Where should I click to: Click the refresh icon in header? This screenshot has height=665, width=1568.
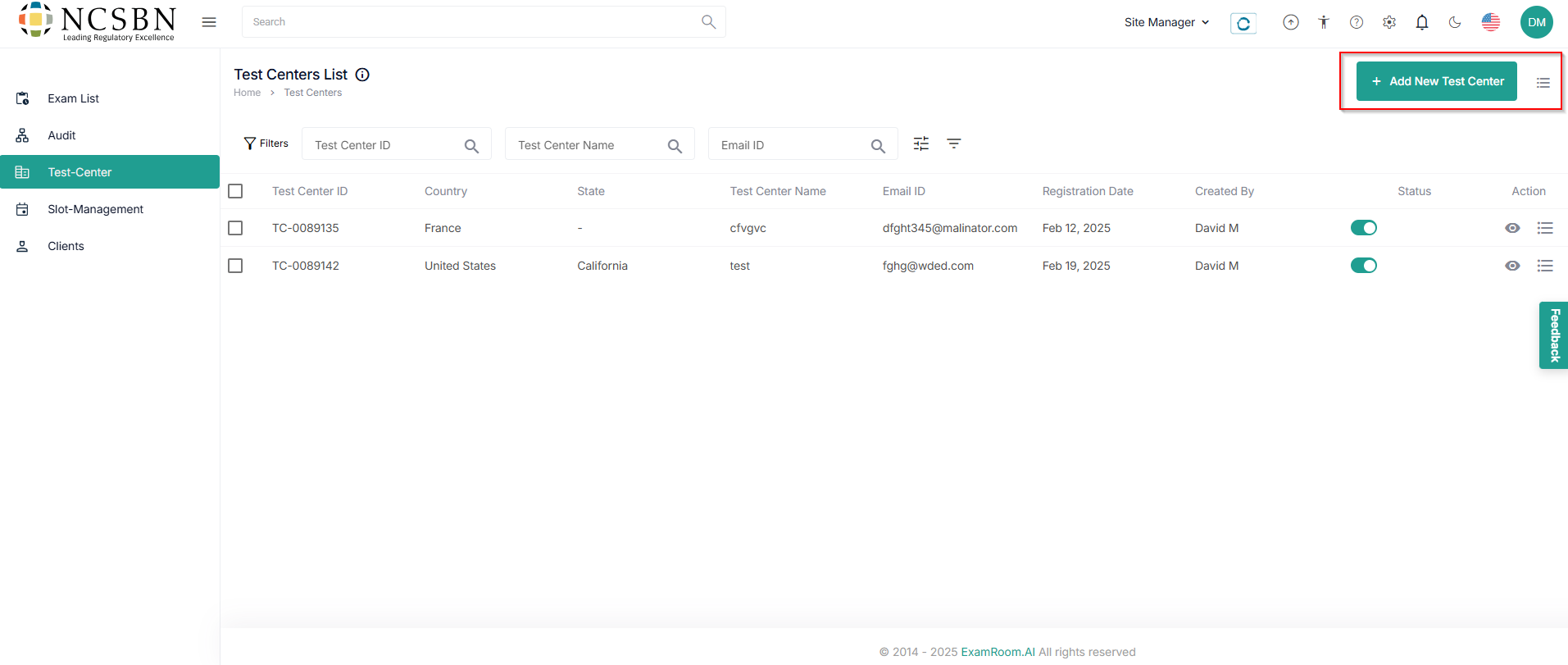point(1243,23)
